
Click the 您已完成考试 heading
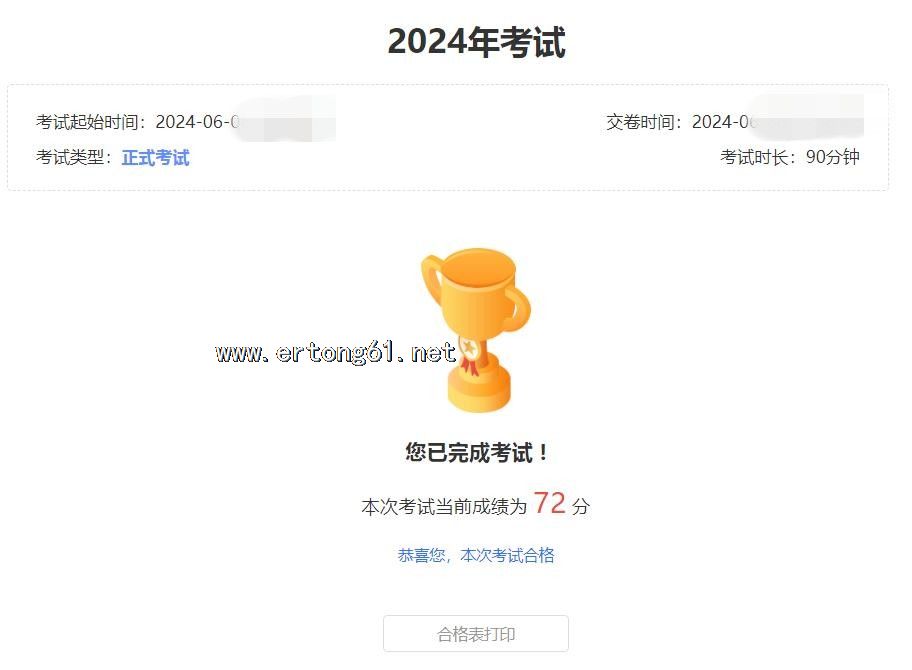click(476, 452)
